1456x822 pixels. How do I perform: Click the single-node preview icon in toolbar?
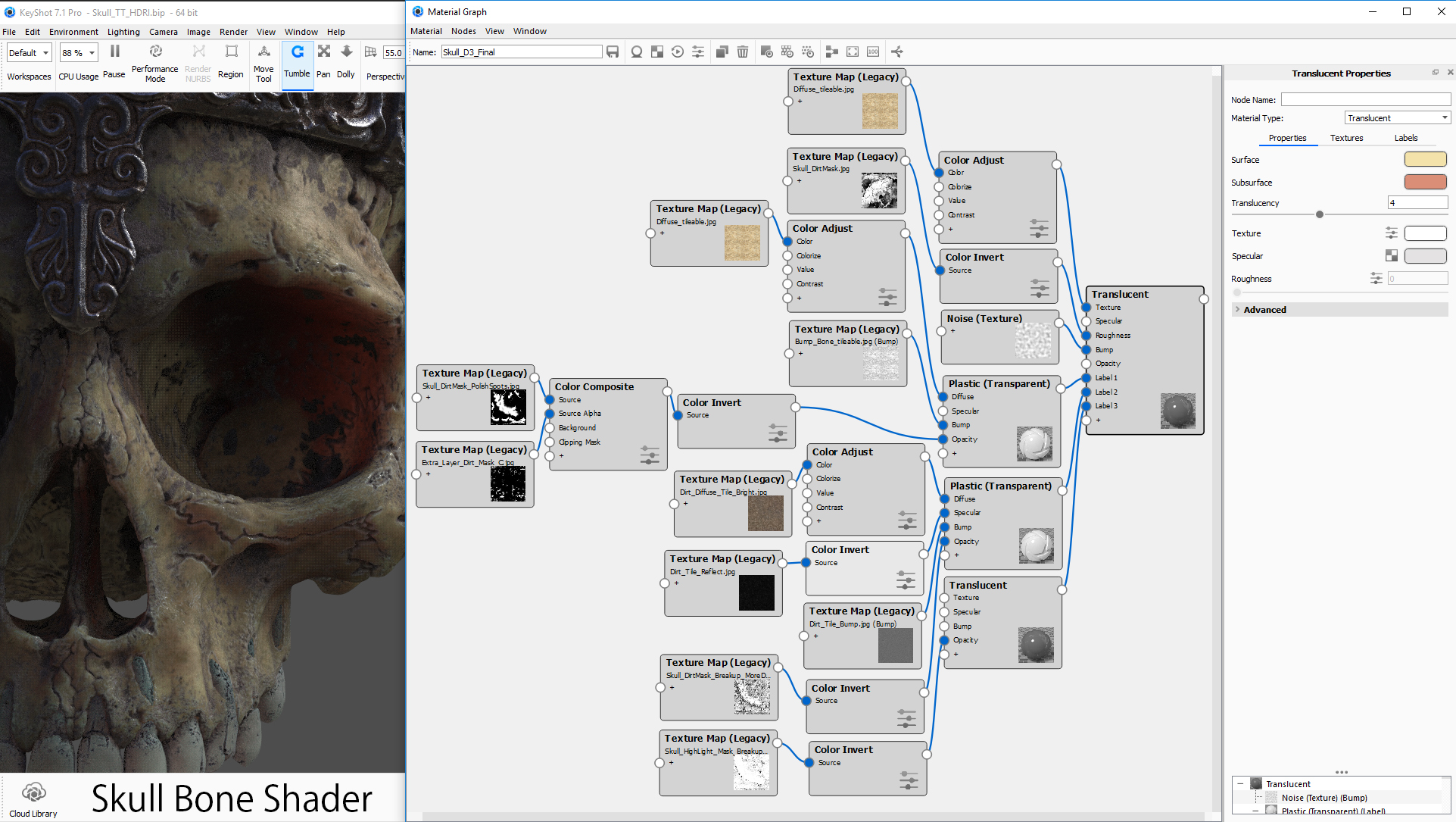[767, 52]
